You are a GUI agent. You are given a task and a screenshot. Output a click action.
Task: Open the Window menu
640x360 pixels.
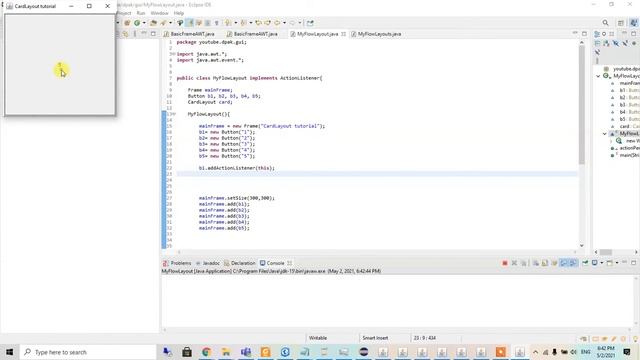[159, 13]
